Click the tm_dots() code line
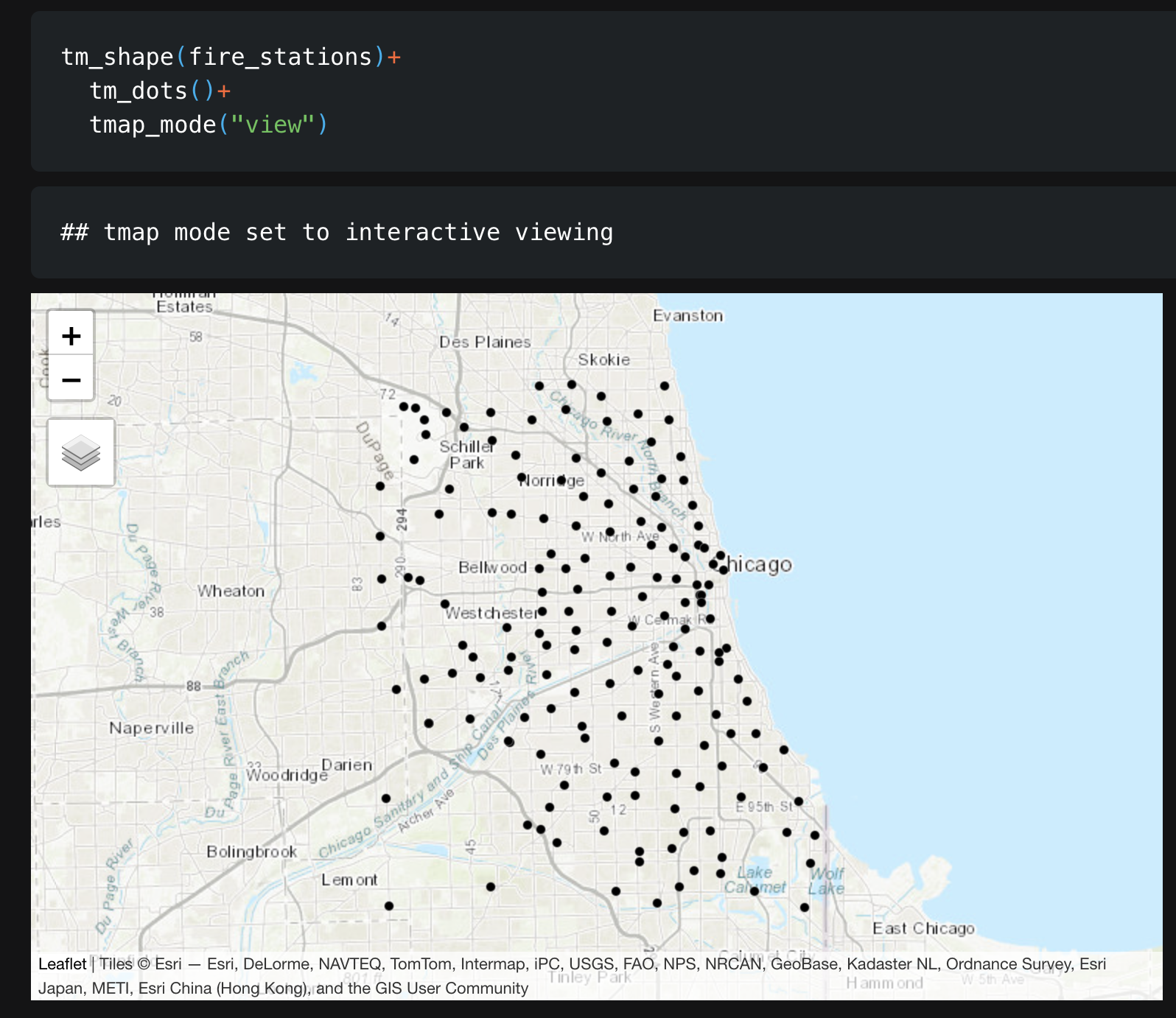Image resolution: width=1176 pixels, height=1018 pixels. coord(160,91)
